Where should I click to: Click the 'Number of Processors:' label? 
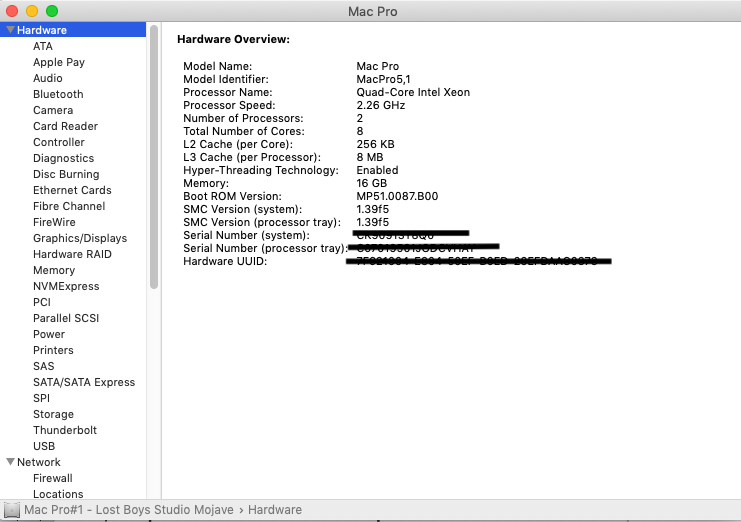pos(243,118)
